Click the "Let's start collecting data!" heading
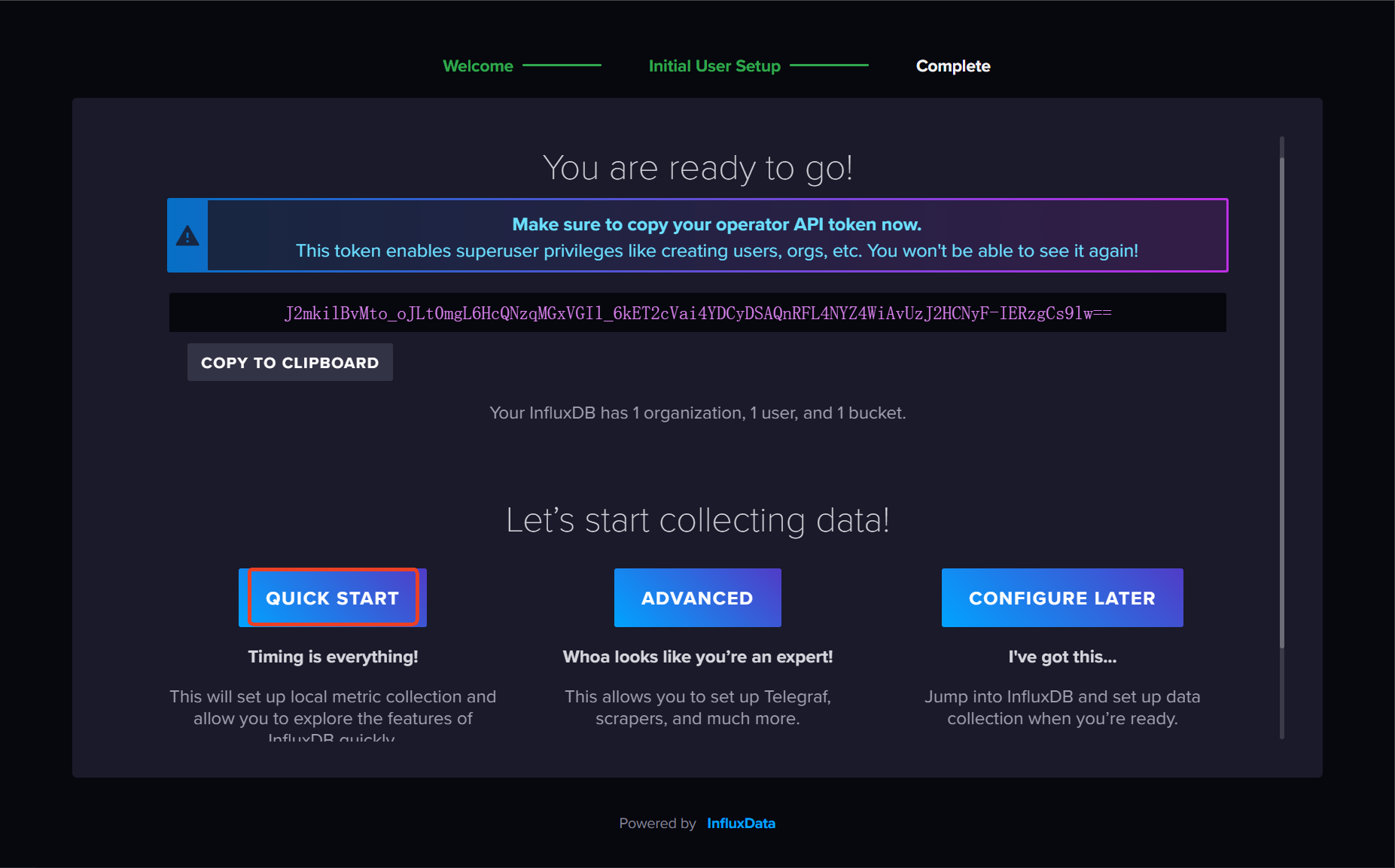 tap(698, 520)
